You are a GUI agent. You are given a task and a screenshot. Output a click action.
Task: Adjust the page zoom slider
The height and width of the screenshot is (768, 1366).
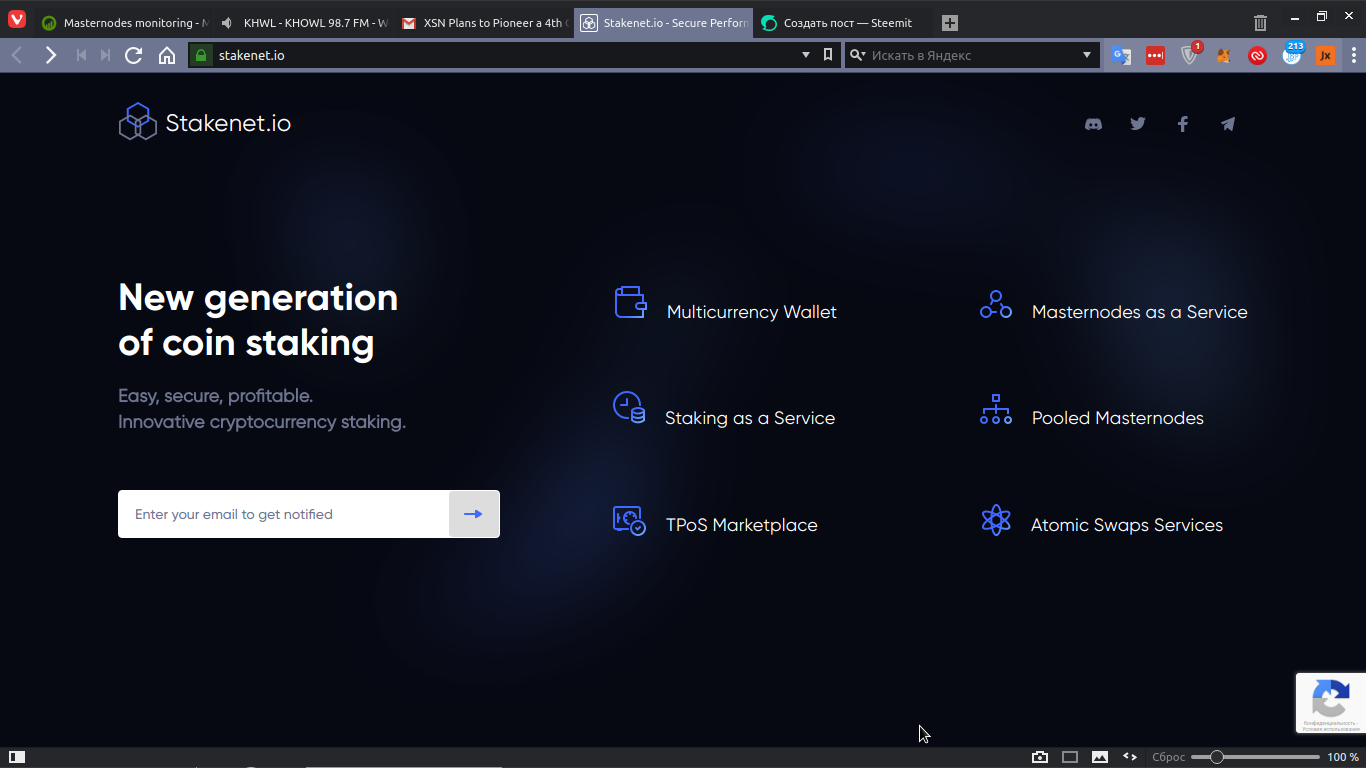[1255, 757]
